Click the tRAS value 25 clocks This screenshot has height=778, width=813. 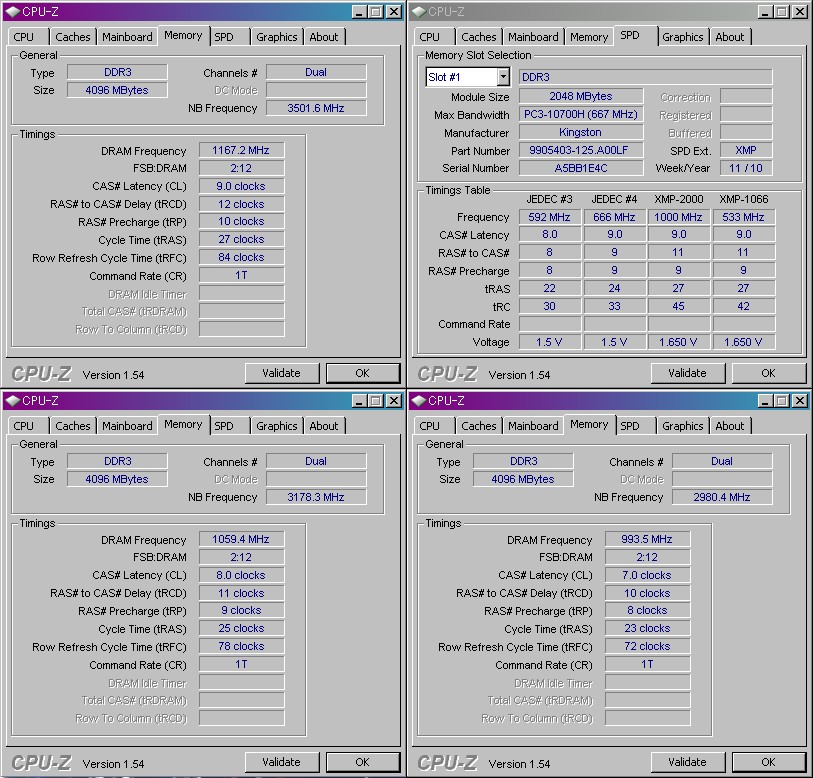click(x=241, y=628)
